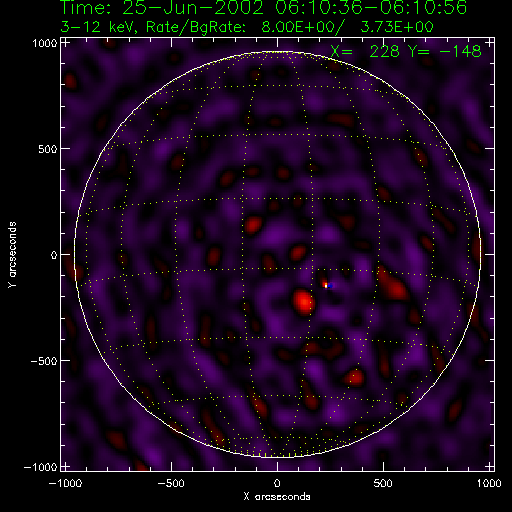
Task: Click the 1000 tick label on X axis
Action: pos(489,483)
